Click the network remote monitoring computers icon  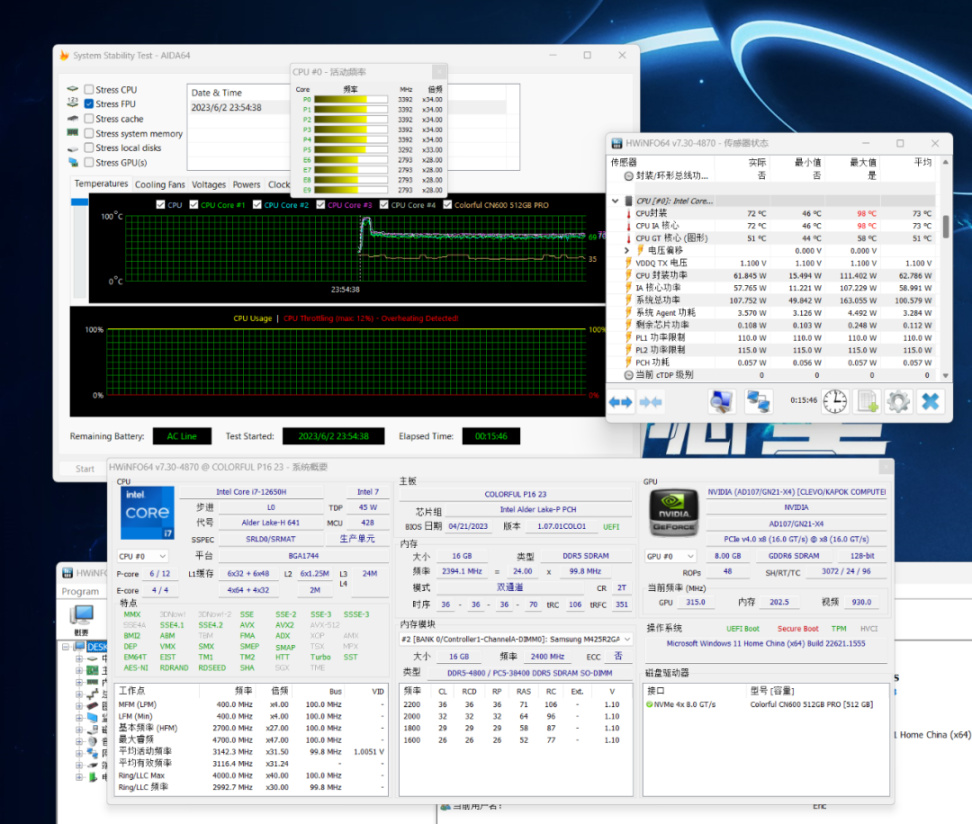758,402
